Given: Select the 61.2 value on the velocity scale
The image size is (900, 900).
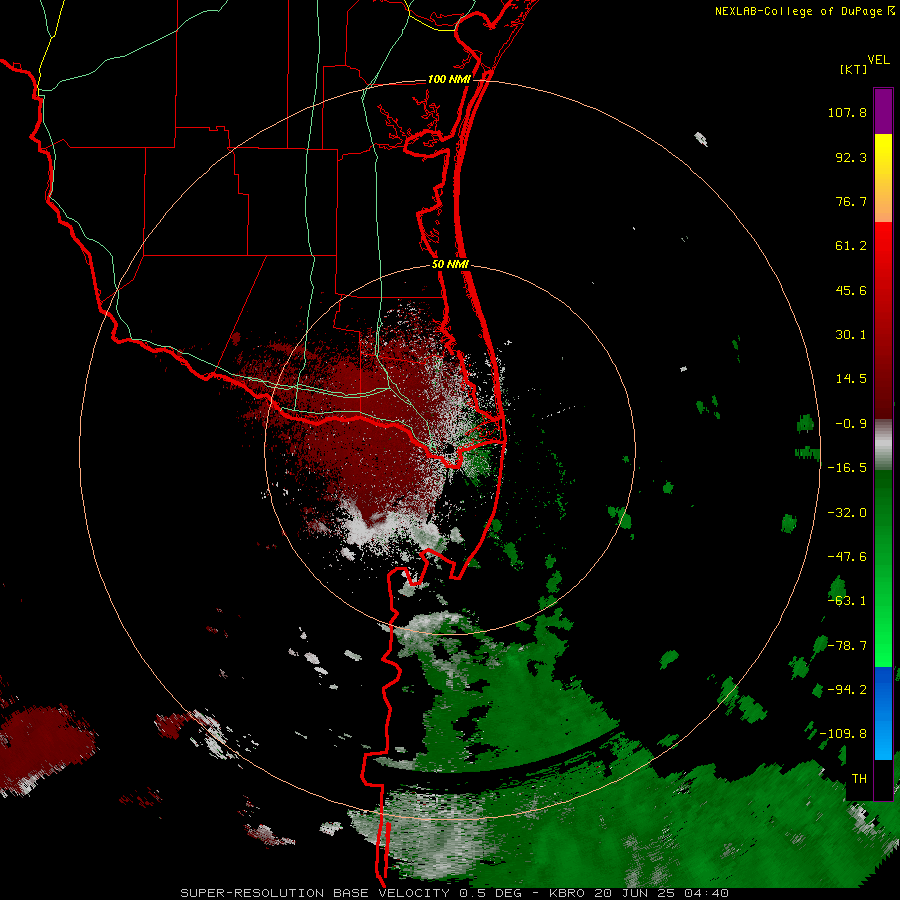Looking at the screenshot, I should point(851,246).
